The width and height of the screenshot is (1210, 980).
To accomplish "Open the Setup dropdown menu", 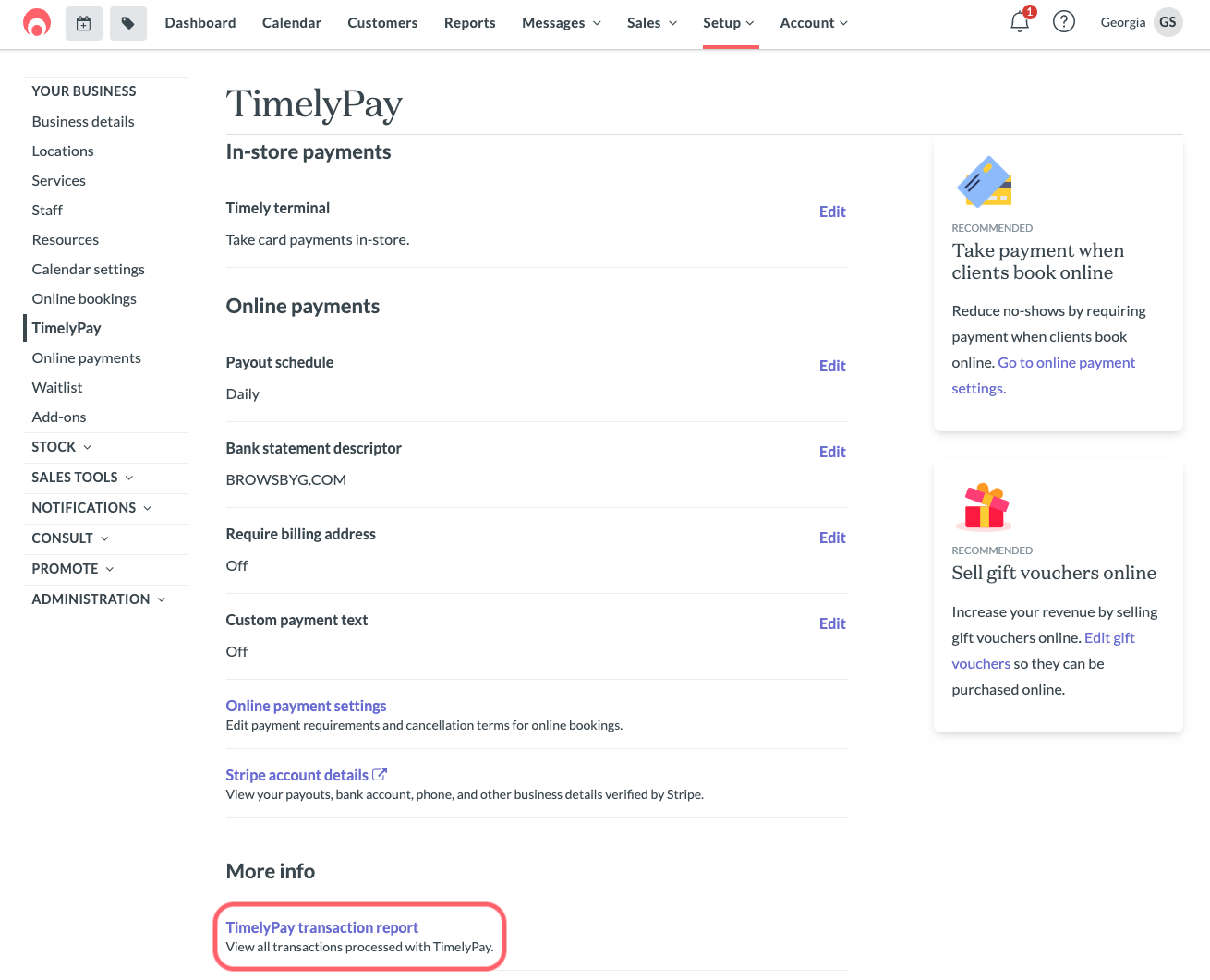I will tap(729, 22).
